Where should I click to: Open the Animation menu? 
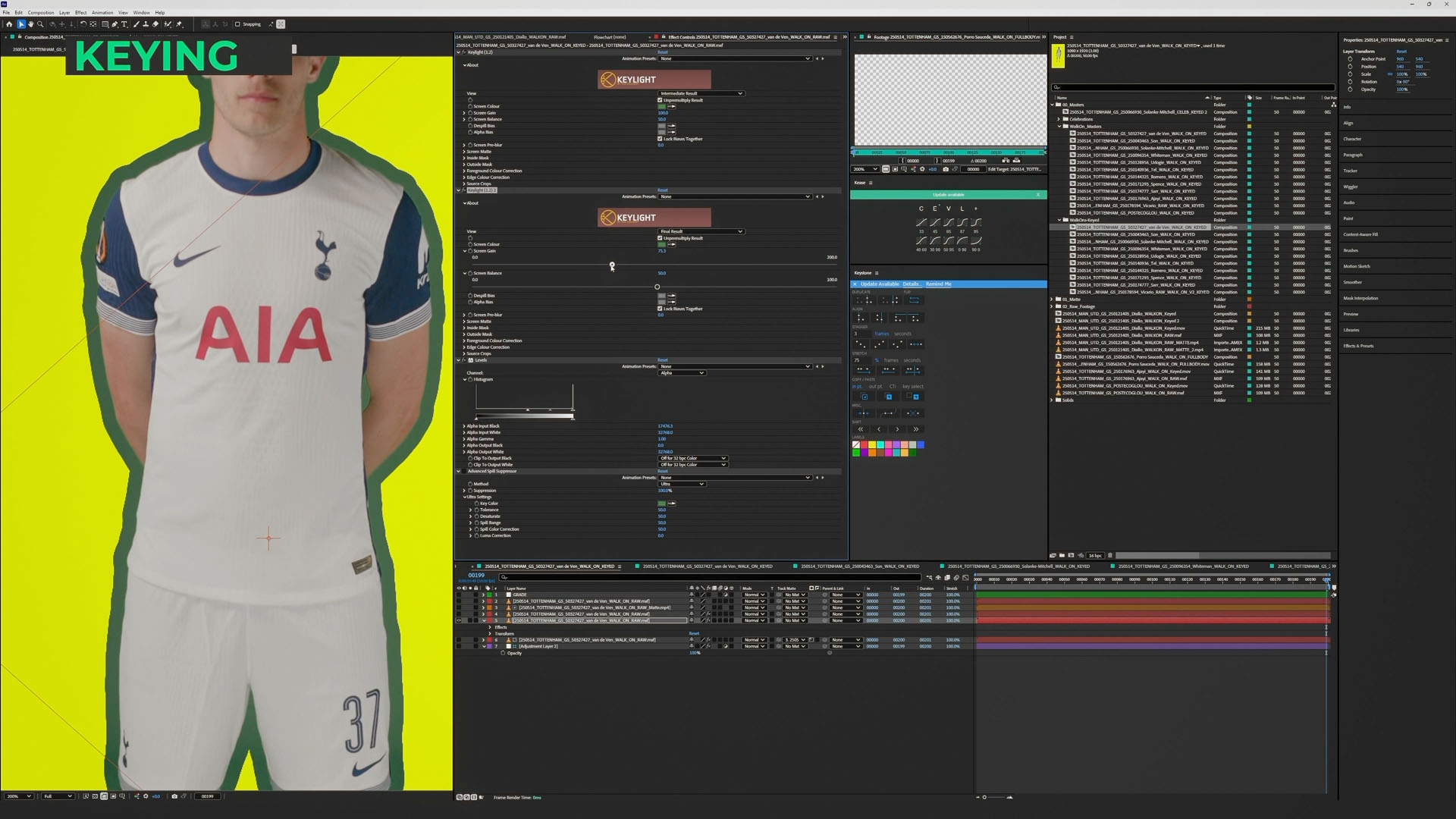[102, 12]
